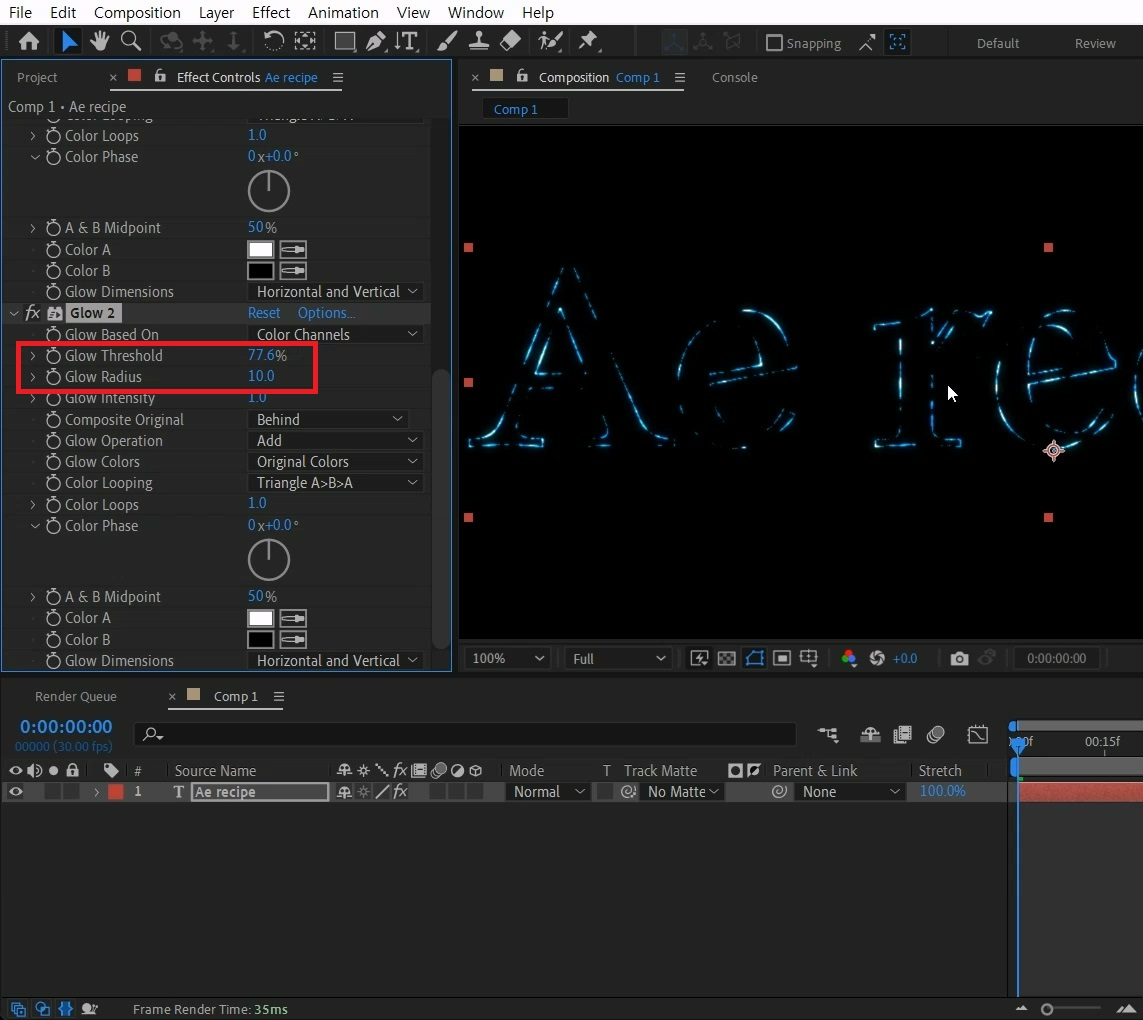
Task: Reset the Glow 2 effect
Action: click(x=264, y=313)
